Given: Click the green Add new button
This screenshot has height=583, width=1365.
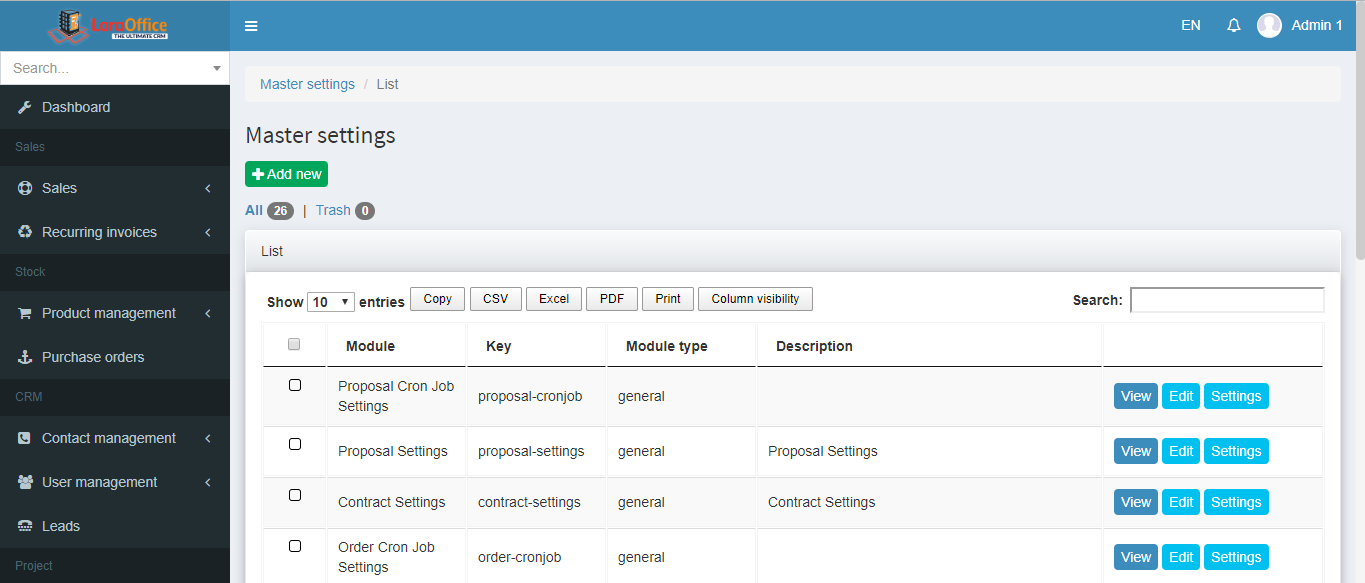Looking at the screenshot, I should 286,174.
